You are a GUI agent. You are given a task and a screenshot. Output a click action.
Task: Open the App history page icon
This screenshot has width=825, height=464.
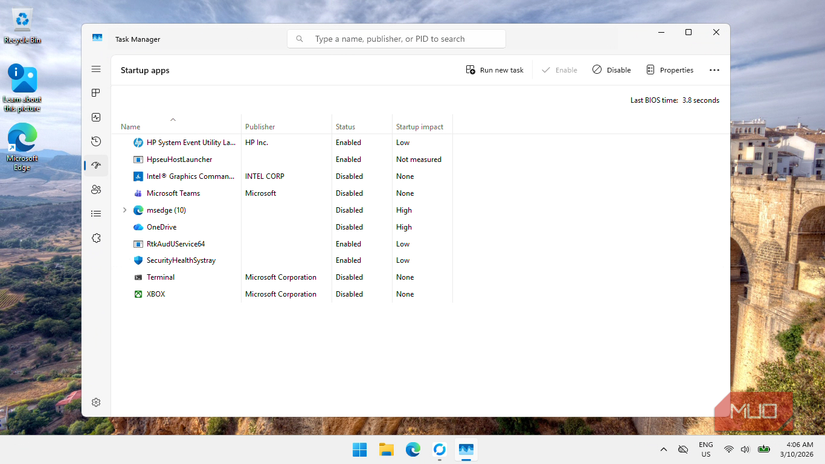(x=96, y=141)
